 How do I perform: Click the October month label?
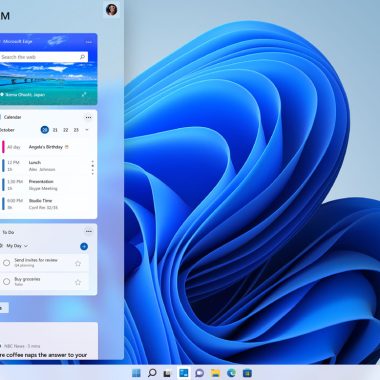tap(7, 130)
